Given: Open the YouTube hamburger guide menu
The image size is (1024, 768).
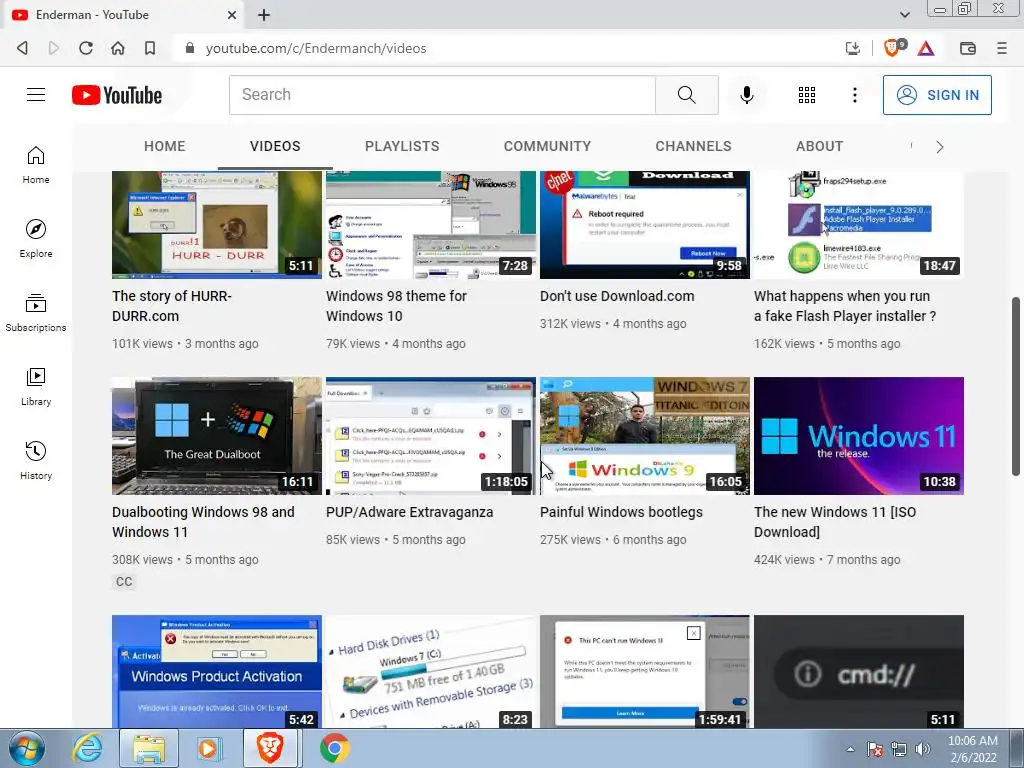Looking at the screenshot, I should coord(36,95).
